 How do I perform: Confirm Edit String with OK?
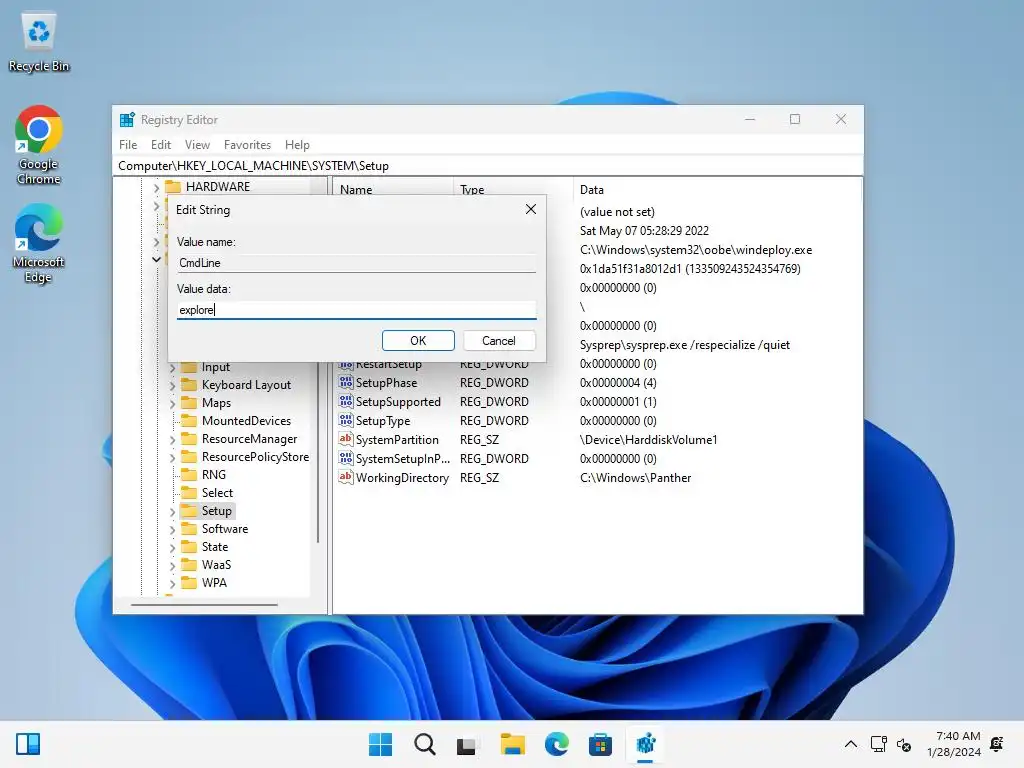tap(418, 340)
